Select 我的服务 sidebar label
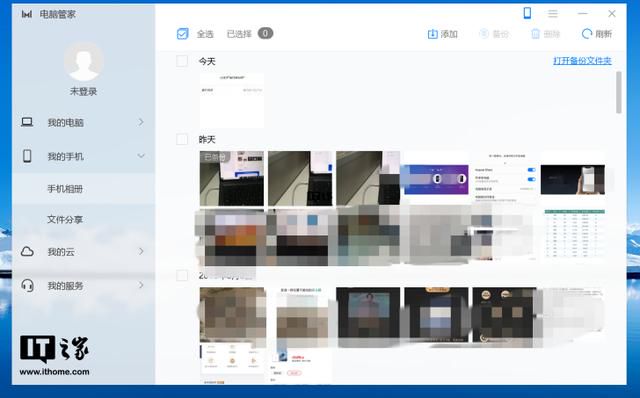The image size is (640, 398). pos(65,286)
